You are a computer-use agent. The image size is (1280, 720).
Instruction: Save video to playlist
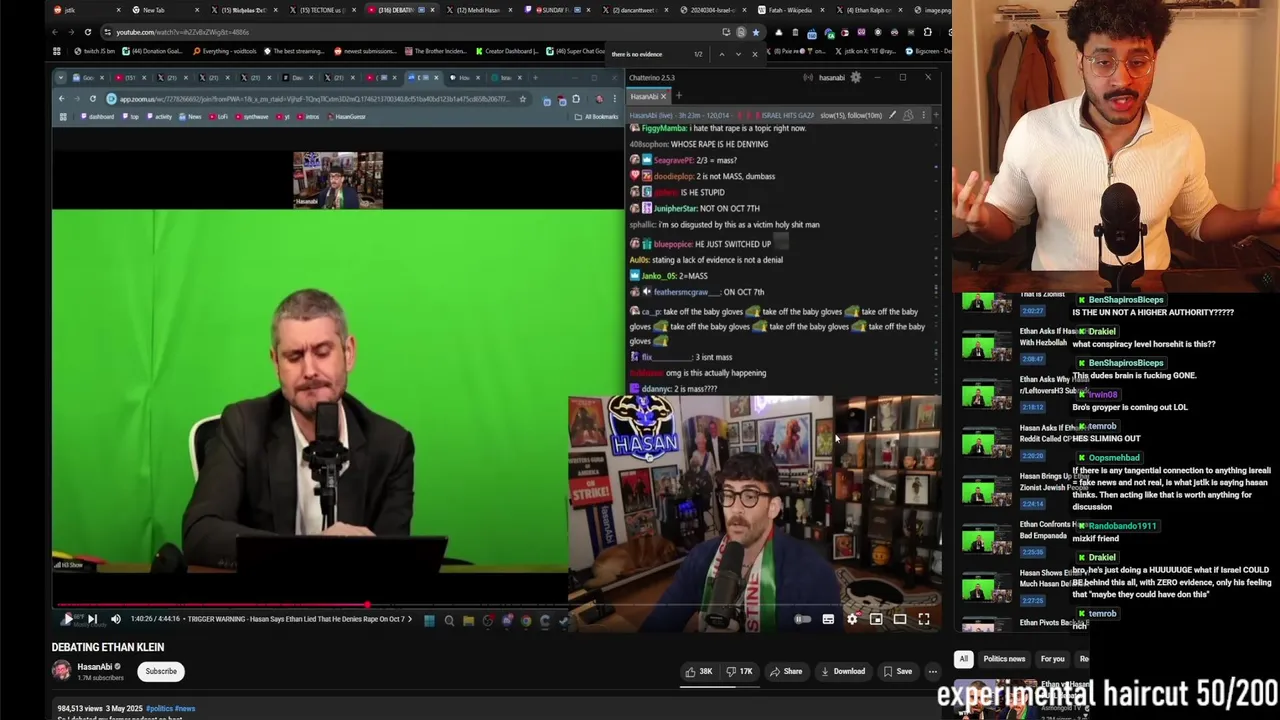[x=897, y=672]
